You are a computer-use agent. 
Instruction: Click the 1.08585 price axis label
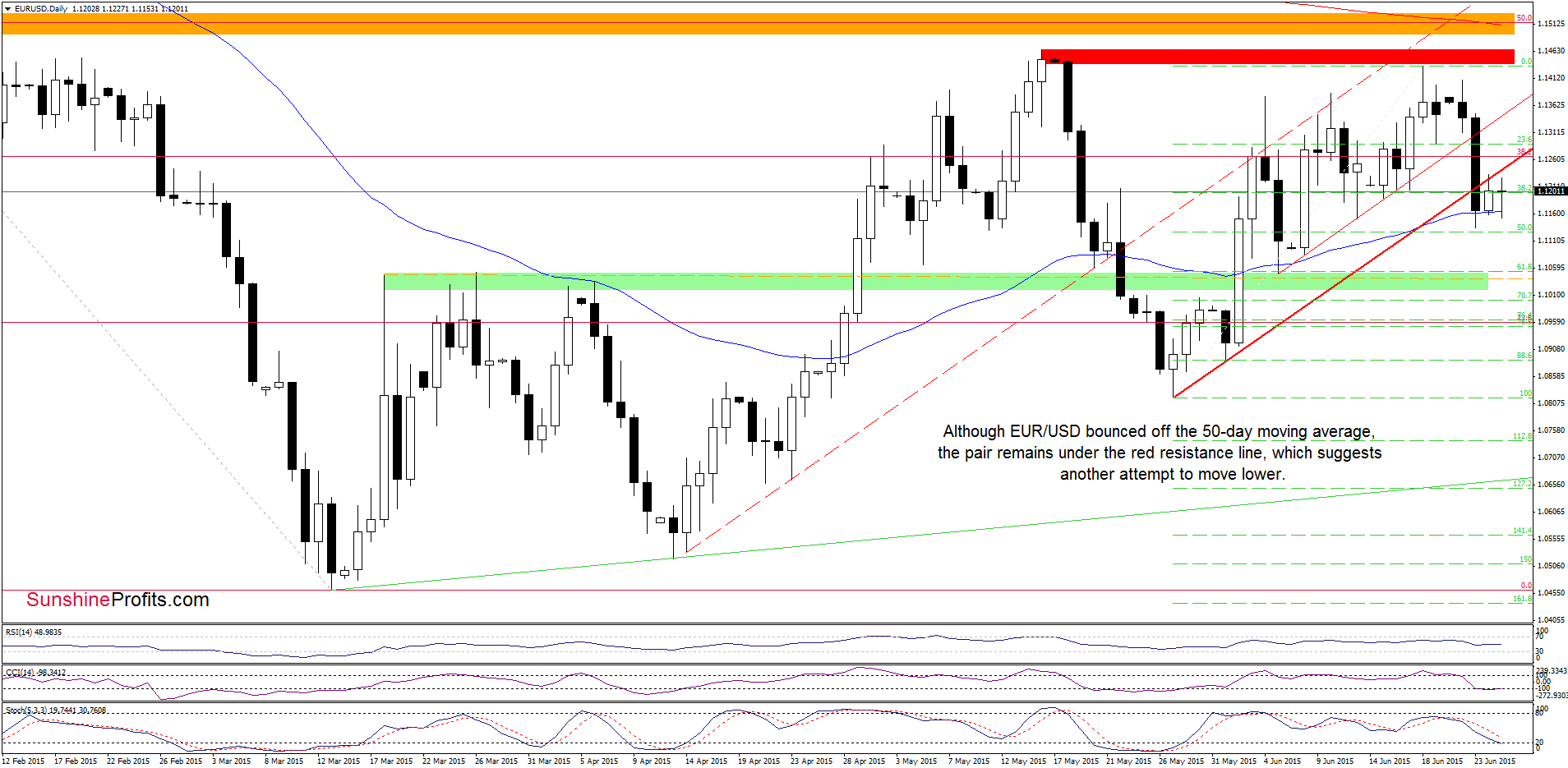pos(1552,376)
